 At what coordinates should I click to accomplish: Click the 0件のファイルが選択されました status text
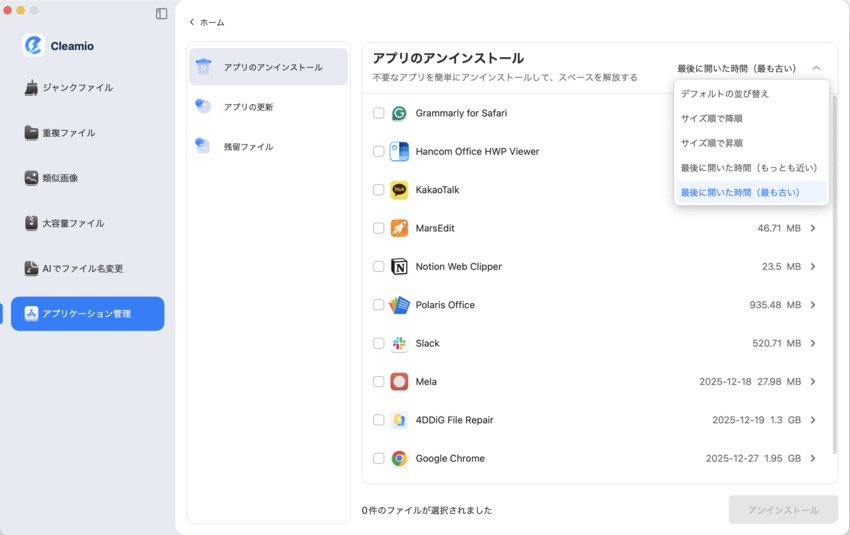[x=427, y=510]
